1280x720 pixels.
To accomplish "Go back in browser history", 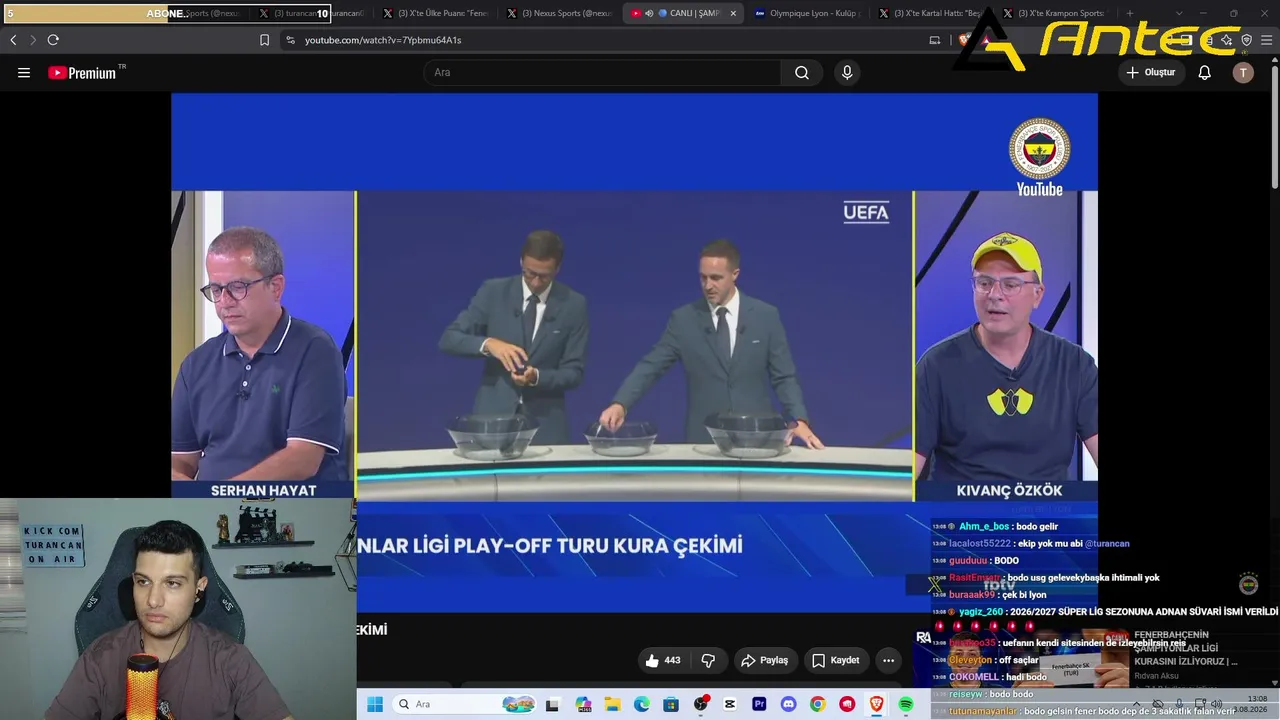I will pos(13,40).
